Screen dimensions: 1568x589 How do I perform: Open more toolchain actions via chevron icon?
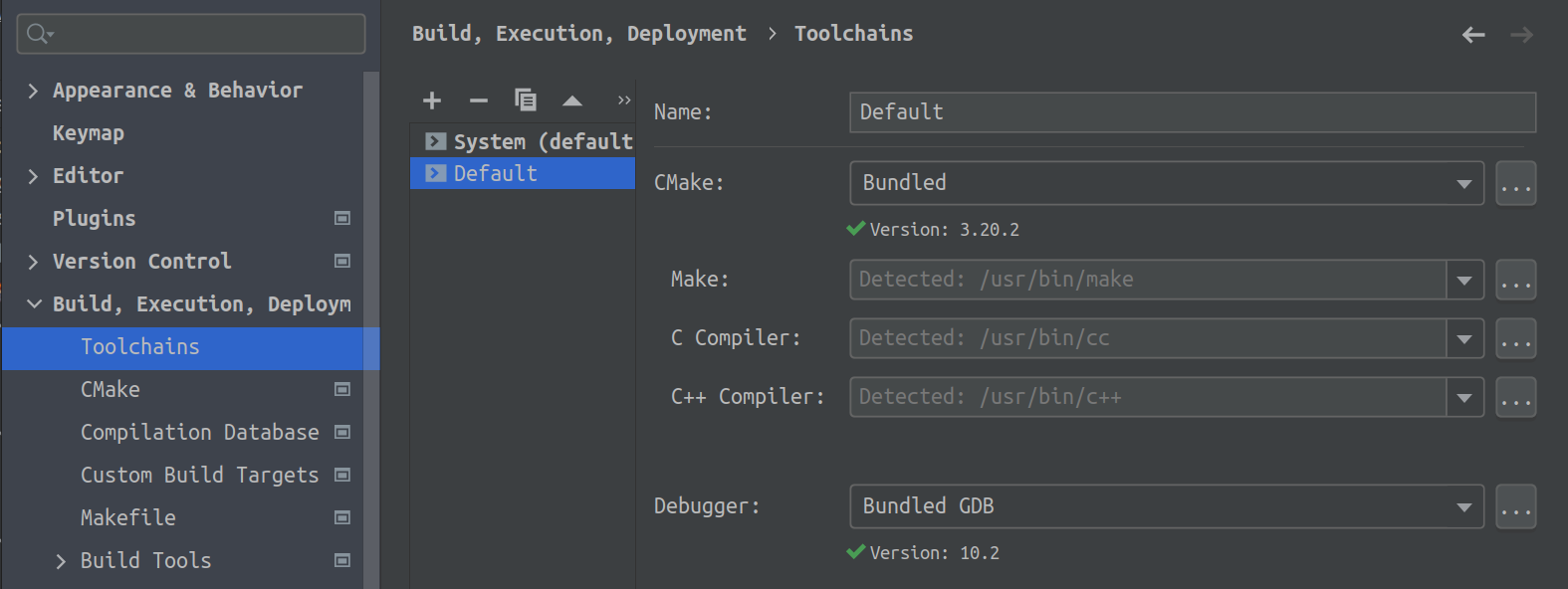tap(623, 99)
